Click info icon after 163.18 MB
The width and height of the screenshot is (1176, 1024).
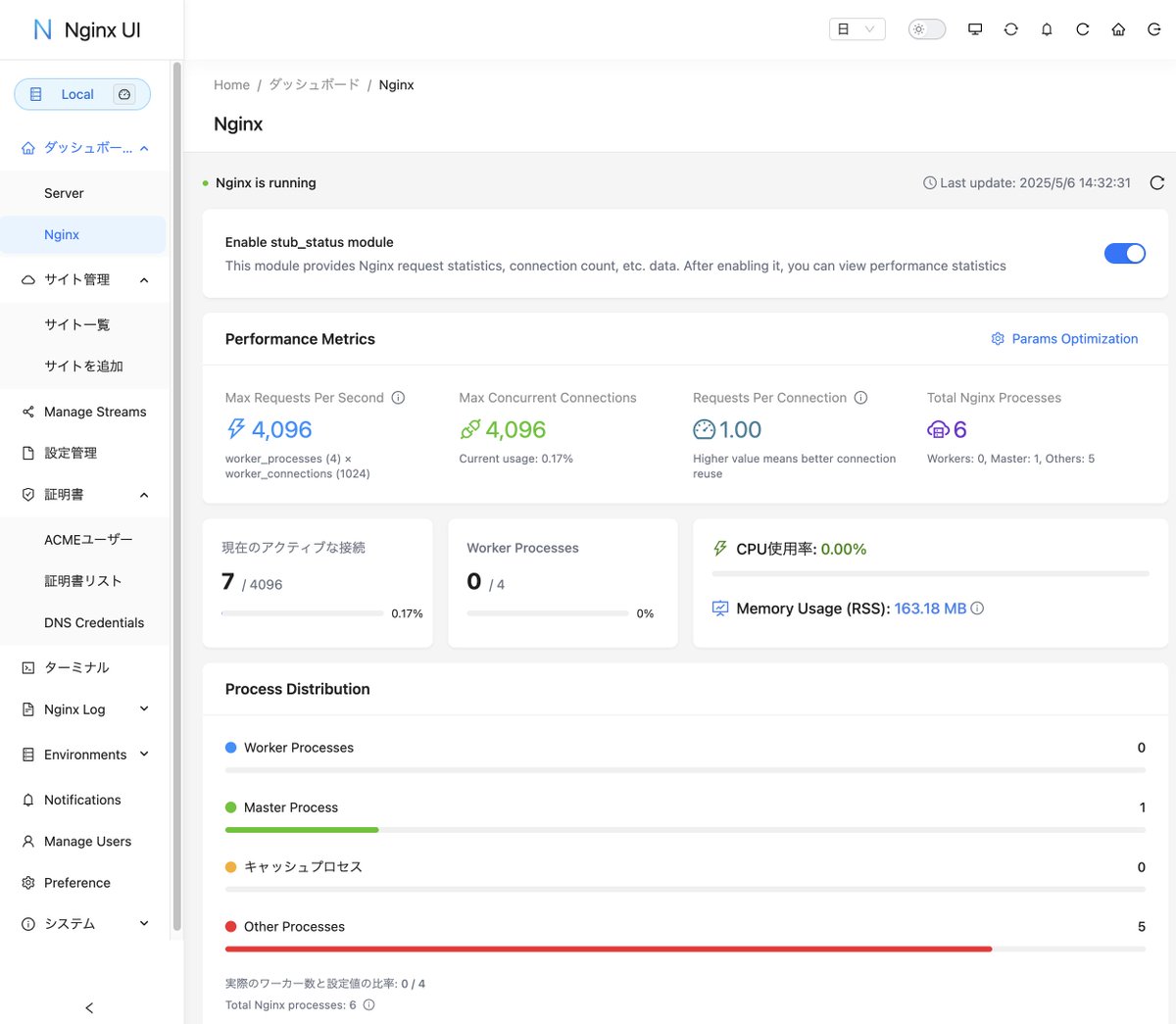pos(977,609)
